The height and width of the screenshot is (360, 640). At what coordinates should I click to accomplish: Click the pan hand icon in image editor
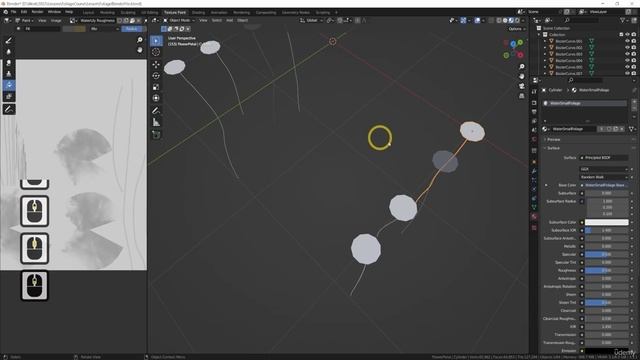140,50
